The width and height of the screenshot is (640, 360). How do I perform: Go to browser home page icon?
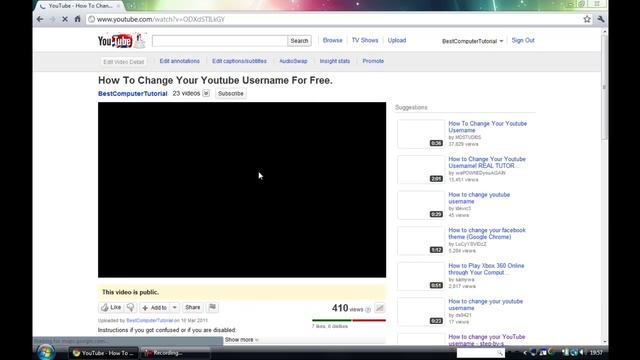(x=77, y=19)
